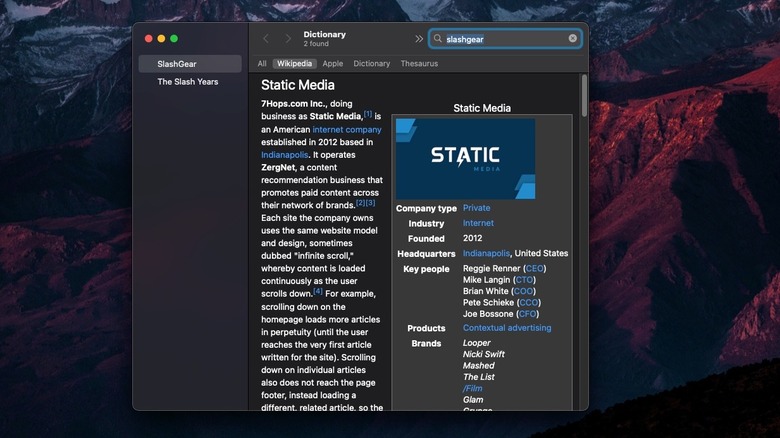Image resolution: width=780 pixels, height=438 pixels.
Task: Follow the CEO link next to Reggie Renner
Action: (x=535, y=268)
